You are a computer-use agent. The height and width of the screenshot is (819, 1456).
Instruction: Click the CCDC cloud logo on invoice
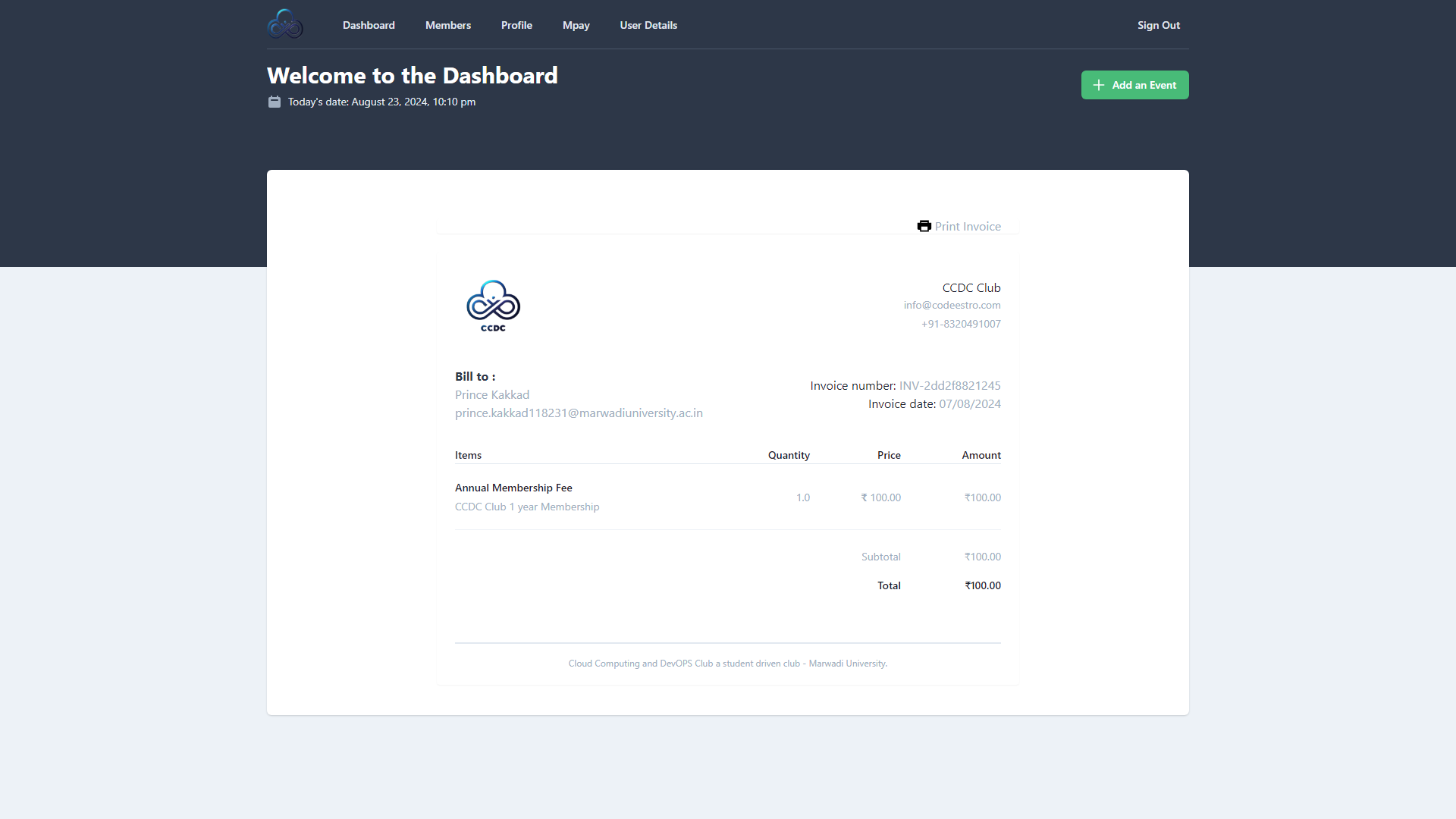493,305
